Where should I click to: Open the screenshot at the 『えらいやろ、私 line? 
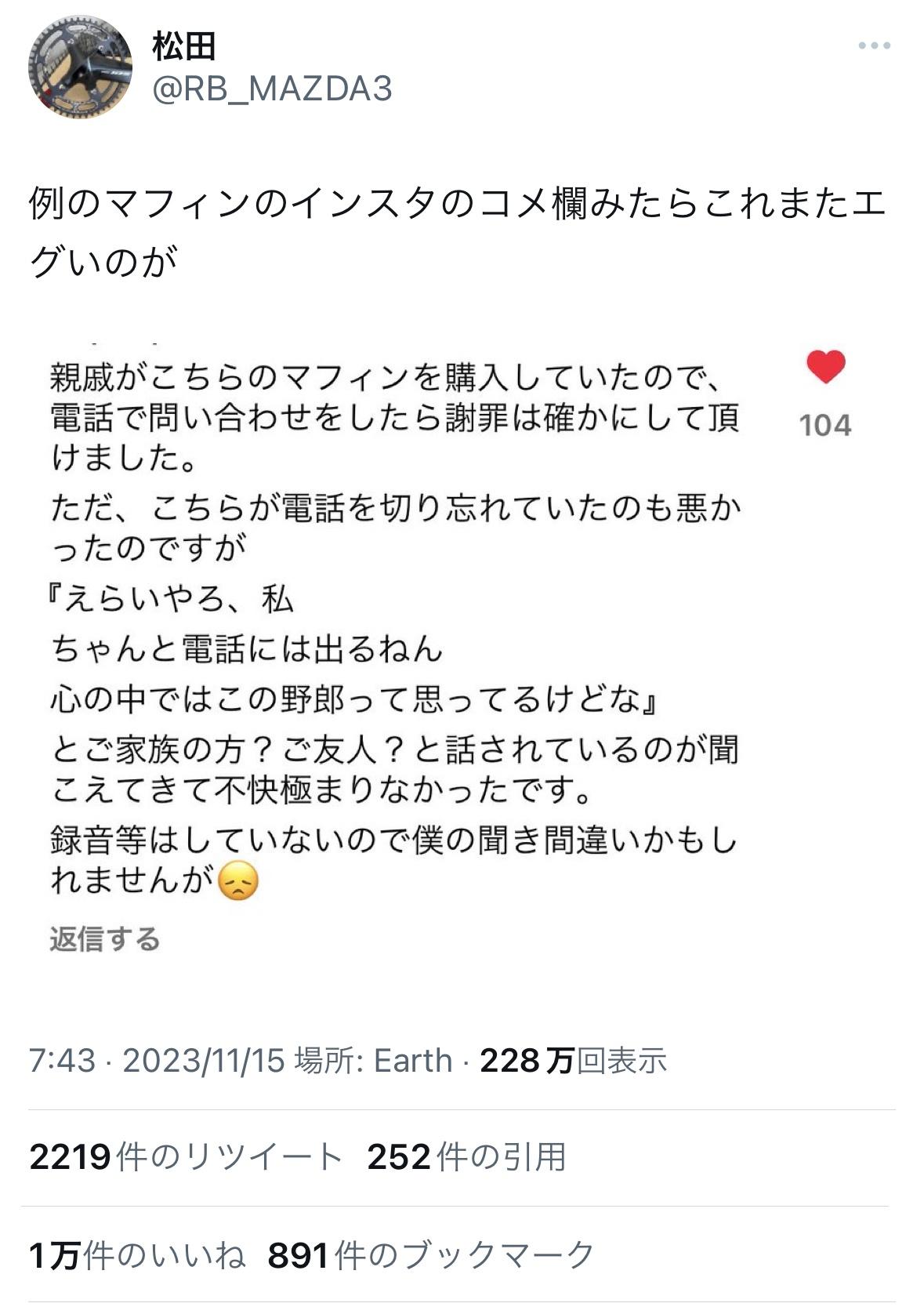(172, 601)
